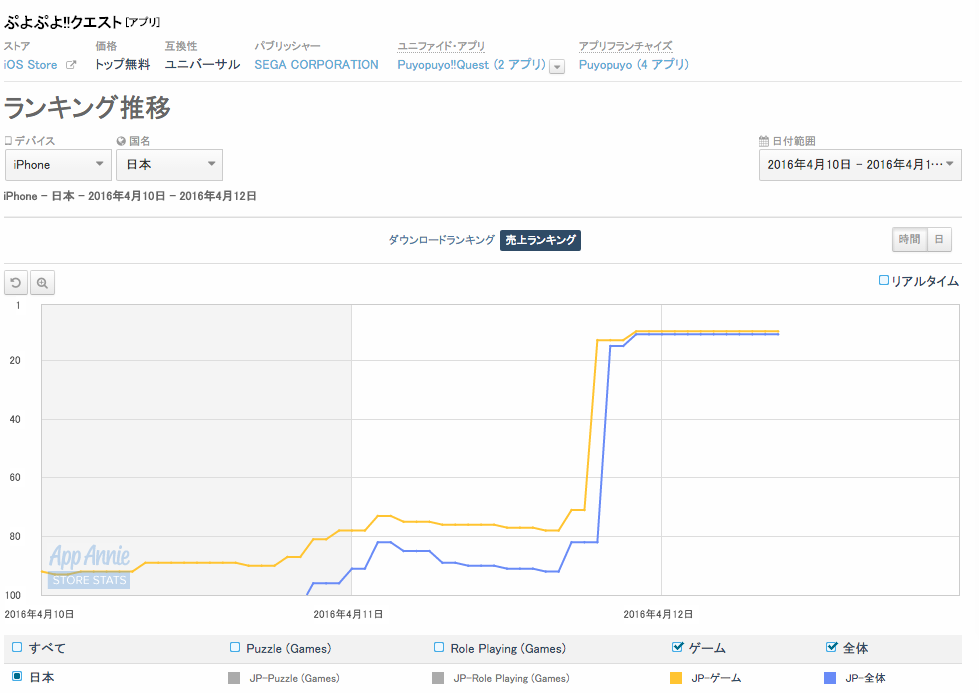Open the Puyopuyo (4 アプリ) franchise link
Screen dimensions: 979x693
[x=634, y=65]
